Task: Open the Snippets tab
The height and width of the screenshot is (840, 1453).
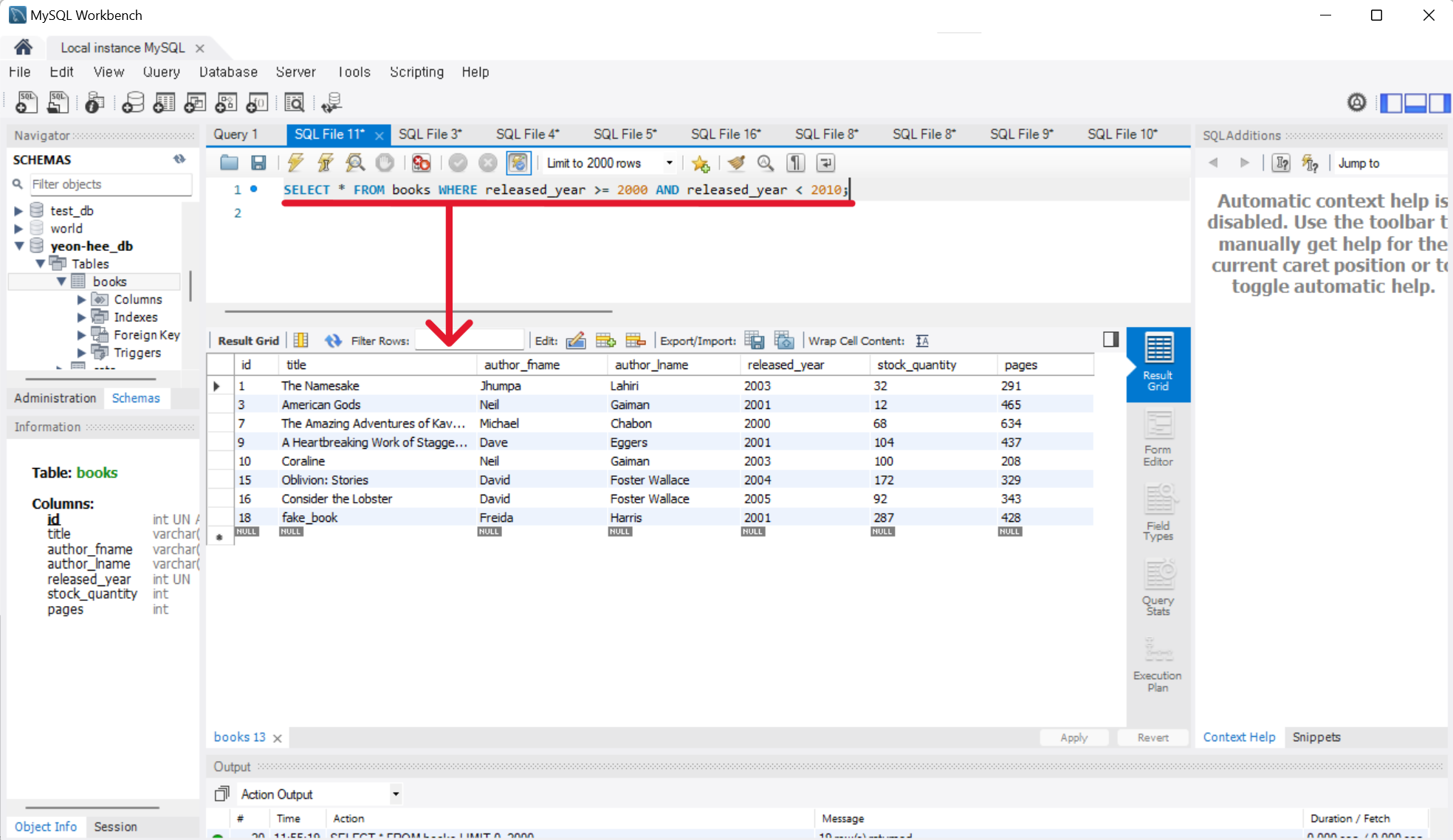Action: click(x=1316, y=737)
